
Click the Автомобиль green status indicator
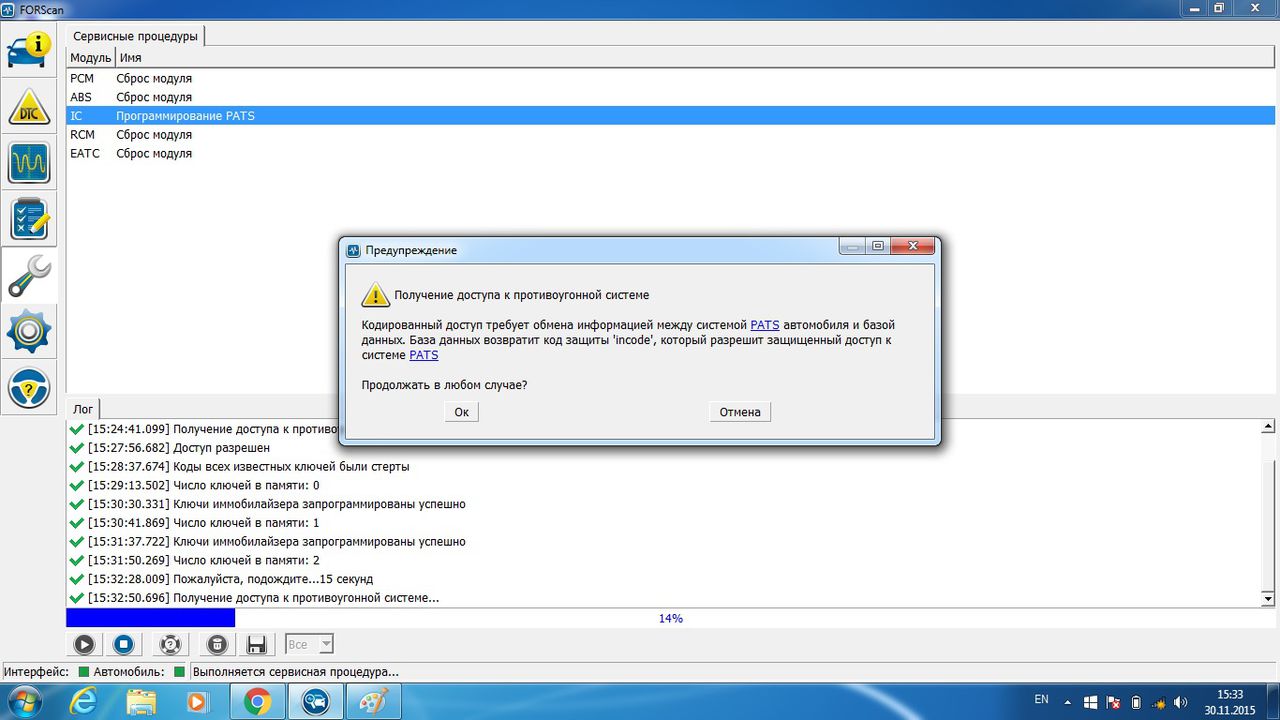click(179, 672)
